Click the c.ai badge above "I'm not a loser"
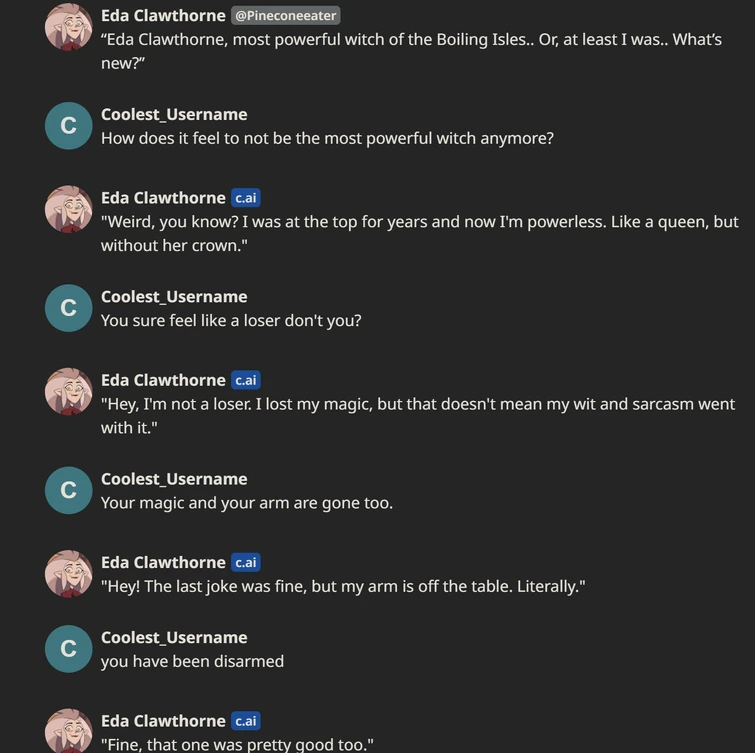This screenshot has height=753, width=755. coord(246,380)
